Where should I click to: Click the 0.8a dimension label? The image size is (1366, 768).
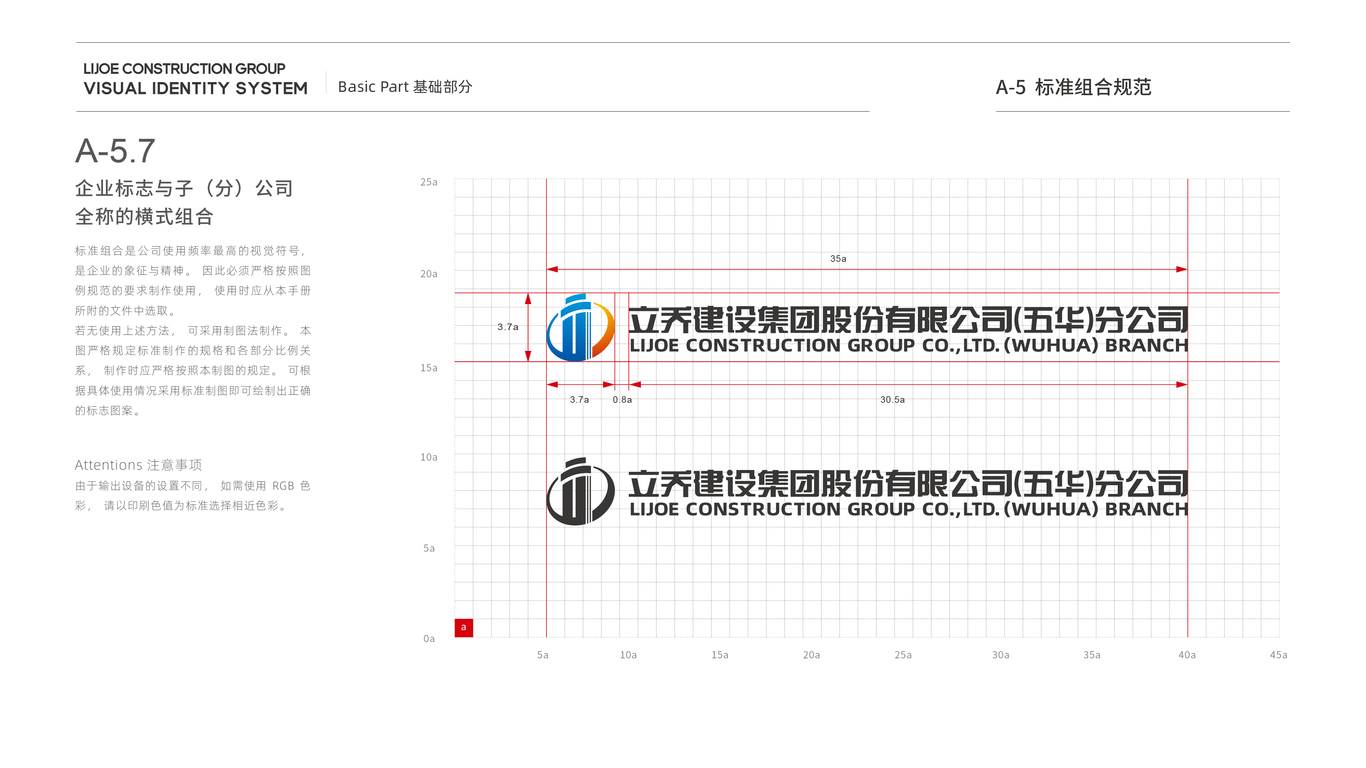[x=622, y=399]
